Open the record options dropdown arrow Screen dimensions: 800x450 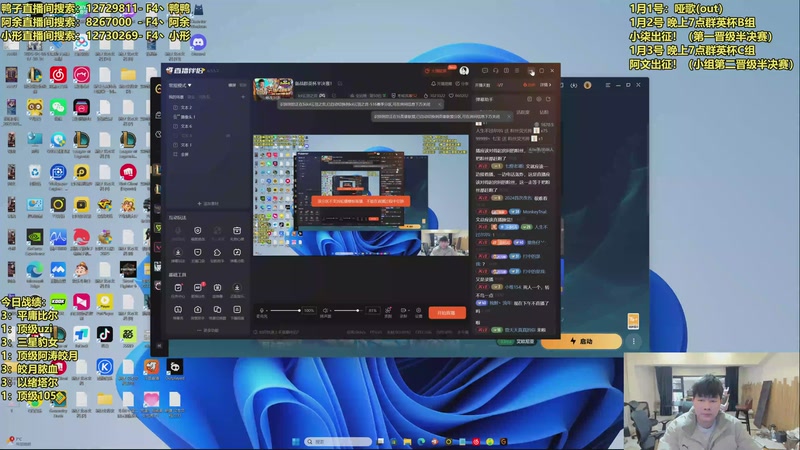[x=408, y=310]
